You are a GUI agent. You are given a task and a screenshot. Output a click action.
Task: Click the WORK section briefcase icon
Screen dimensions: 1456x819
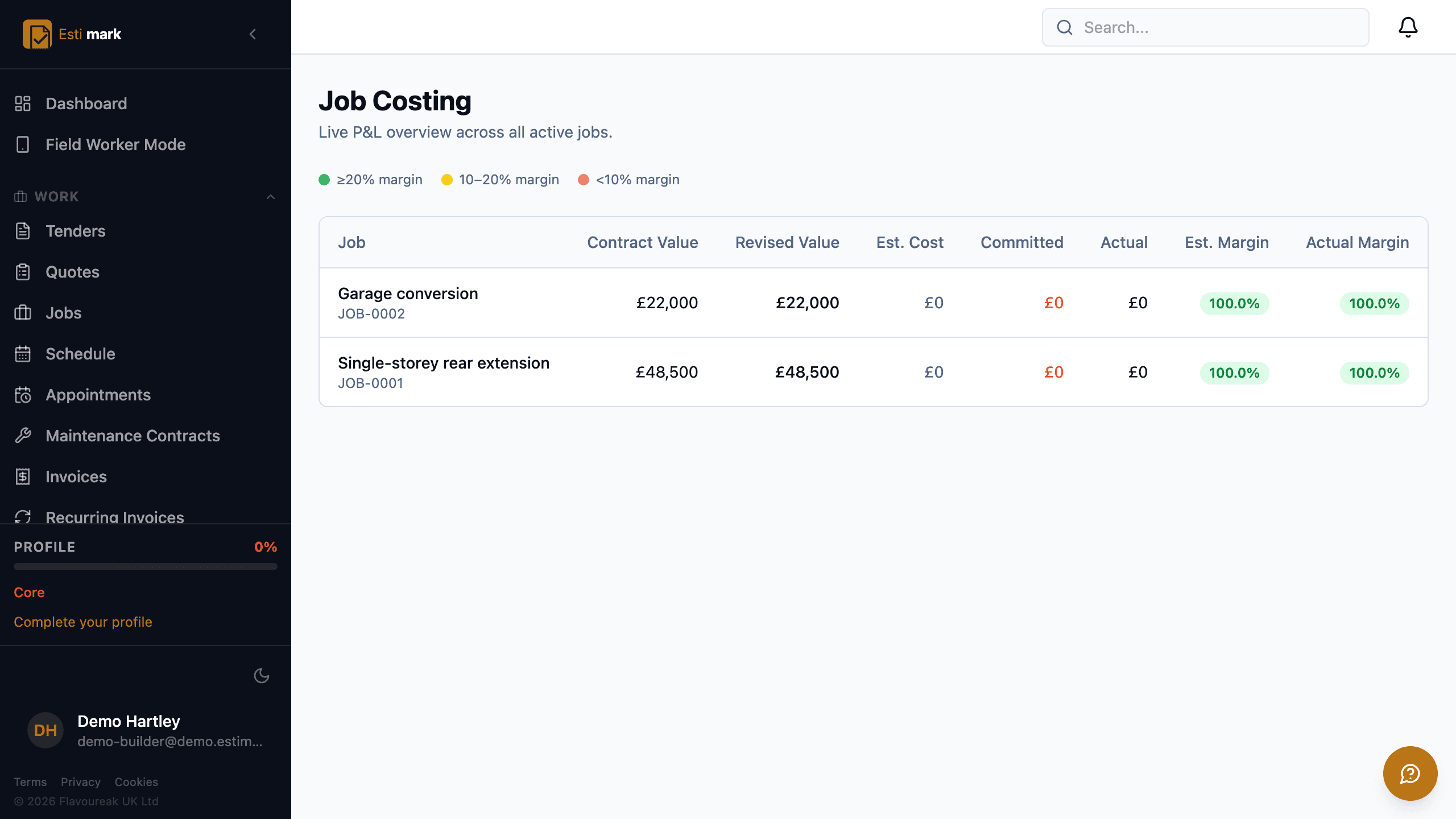click(x=20, y=197)
